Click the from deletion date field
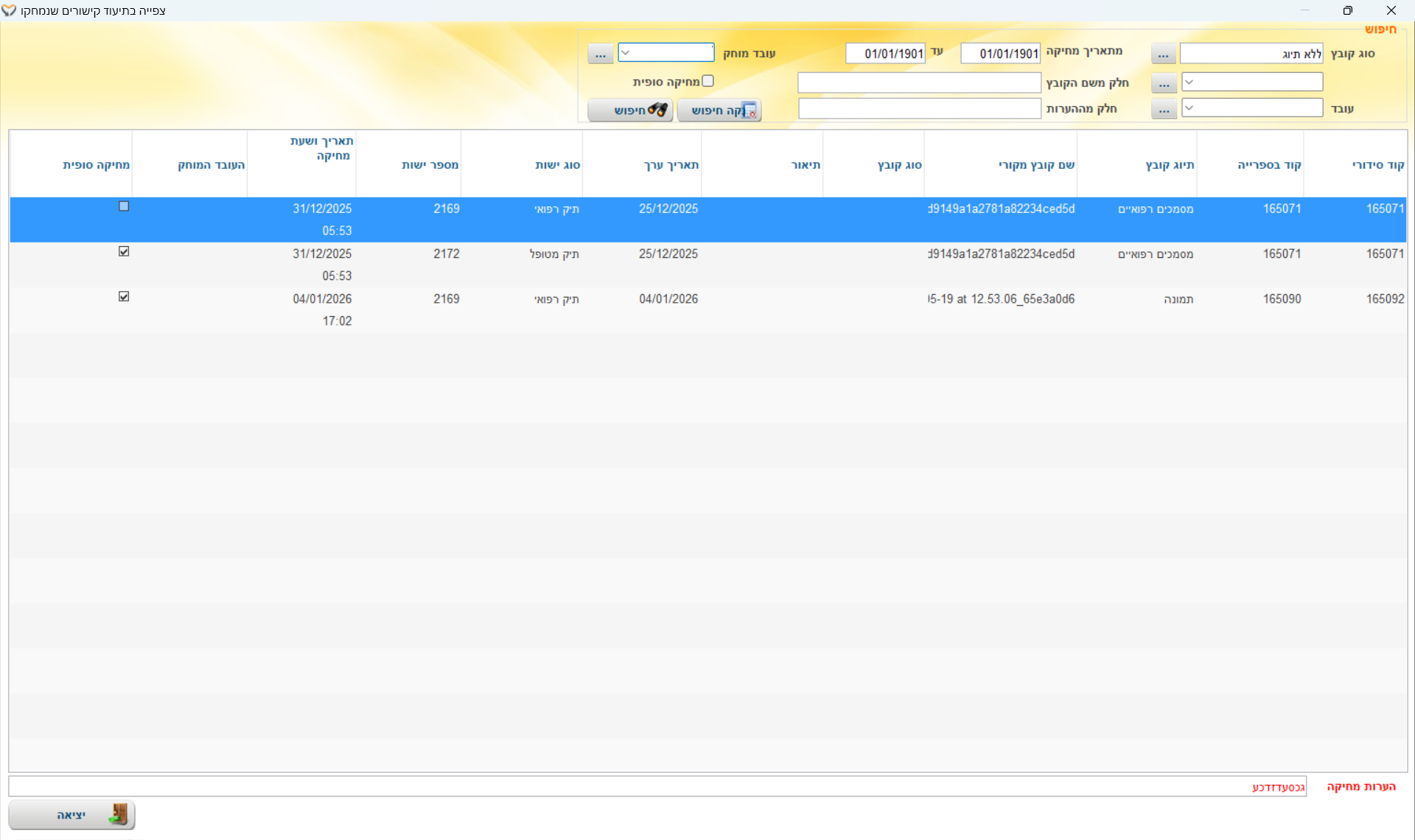 [x=1000, y=54]
